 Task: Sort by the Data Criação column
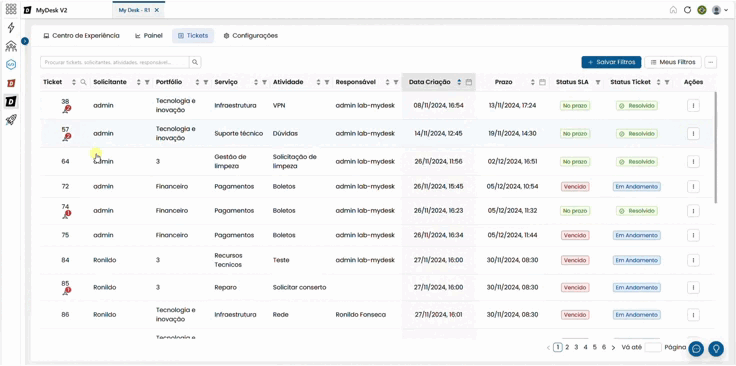pyautogui.click(x=459, y=82)
